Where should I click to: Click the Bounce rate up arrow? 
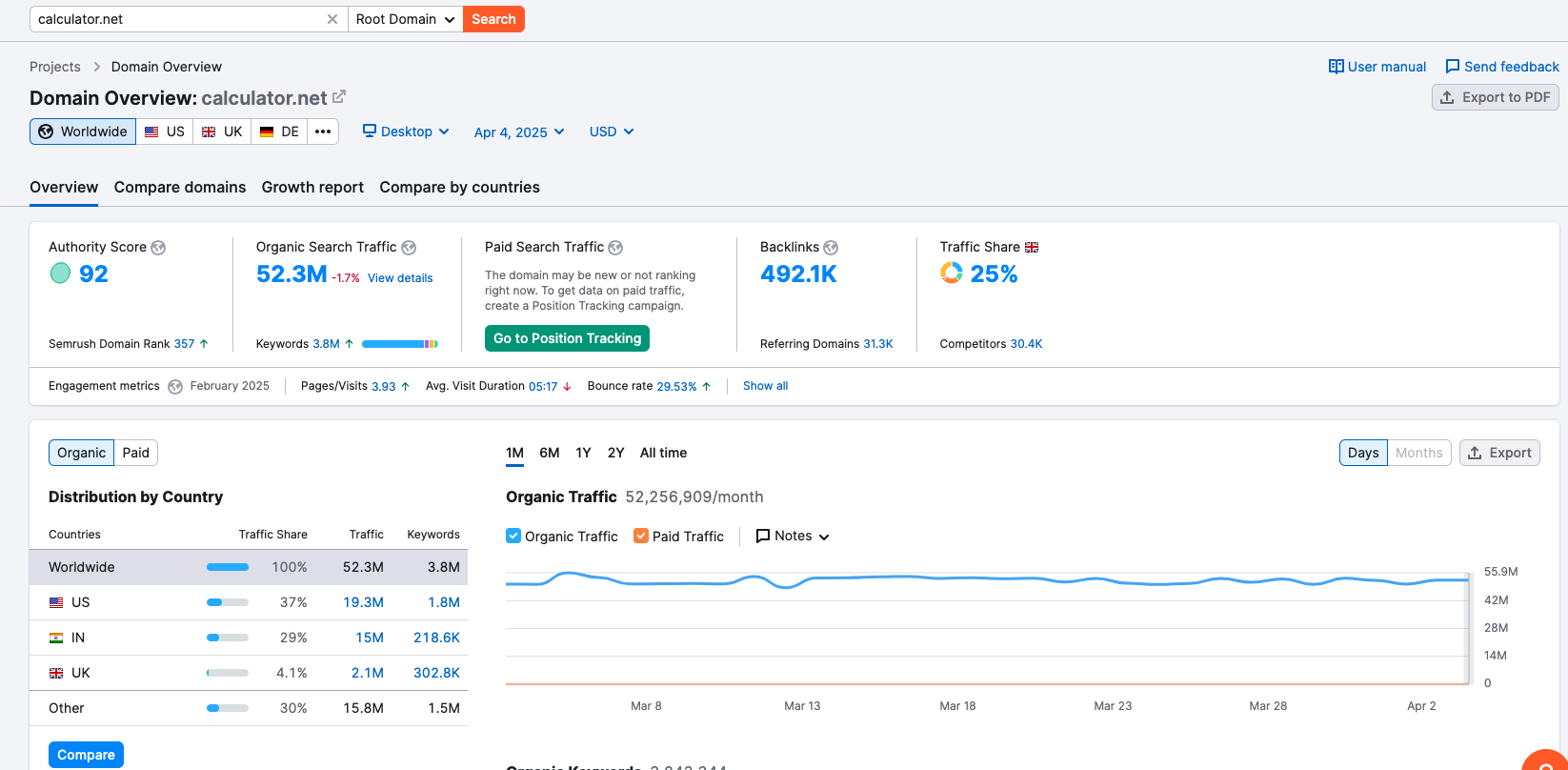(706, 387)
